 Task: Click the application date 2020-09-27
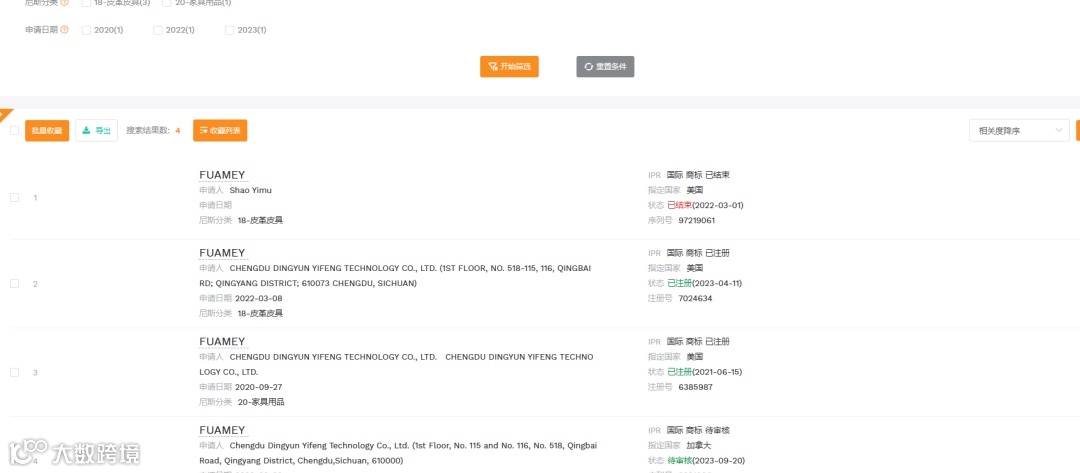pos(258,387)
